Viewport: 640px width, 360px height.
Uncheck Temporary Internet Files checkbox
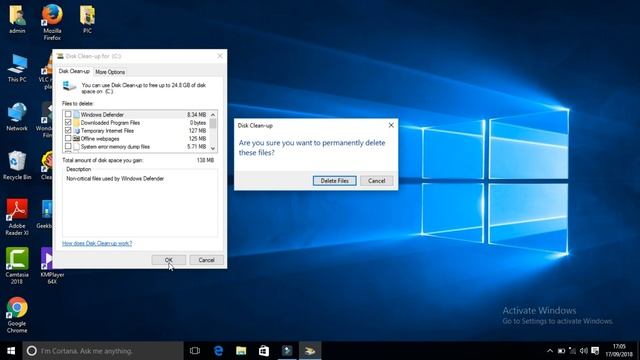pos(68,131)
